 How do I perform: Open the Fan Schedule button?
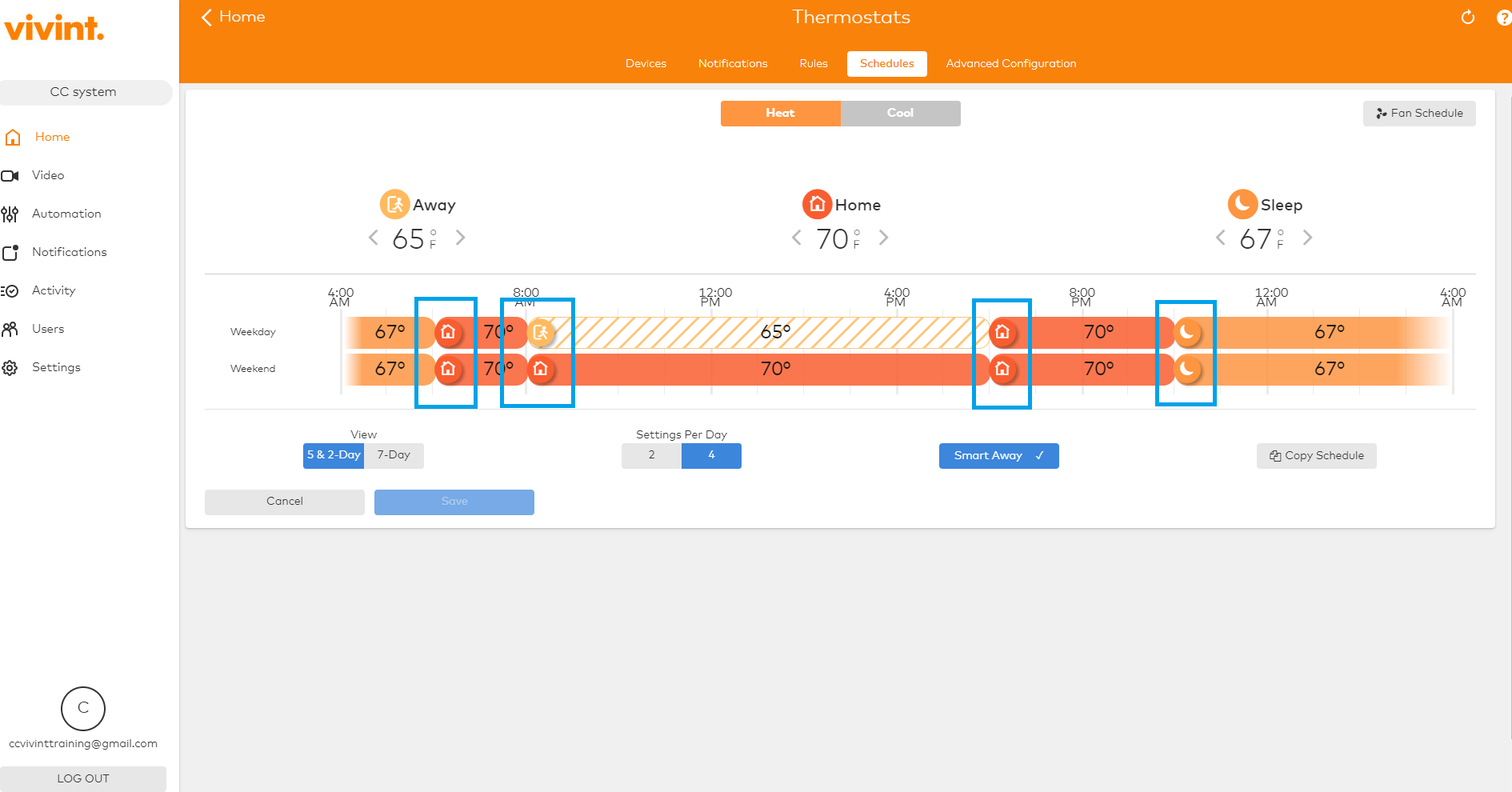click(x=1418, y=114)
